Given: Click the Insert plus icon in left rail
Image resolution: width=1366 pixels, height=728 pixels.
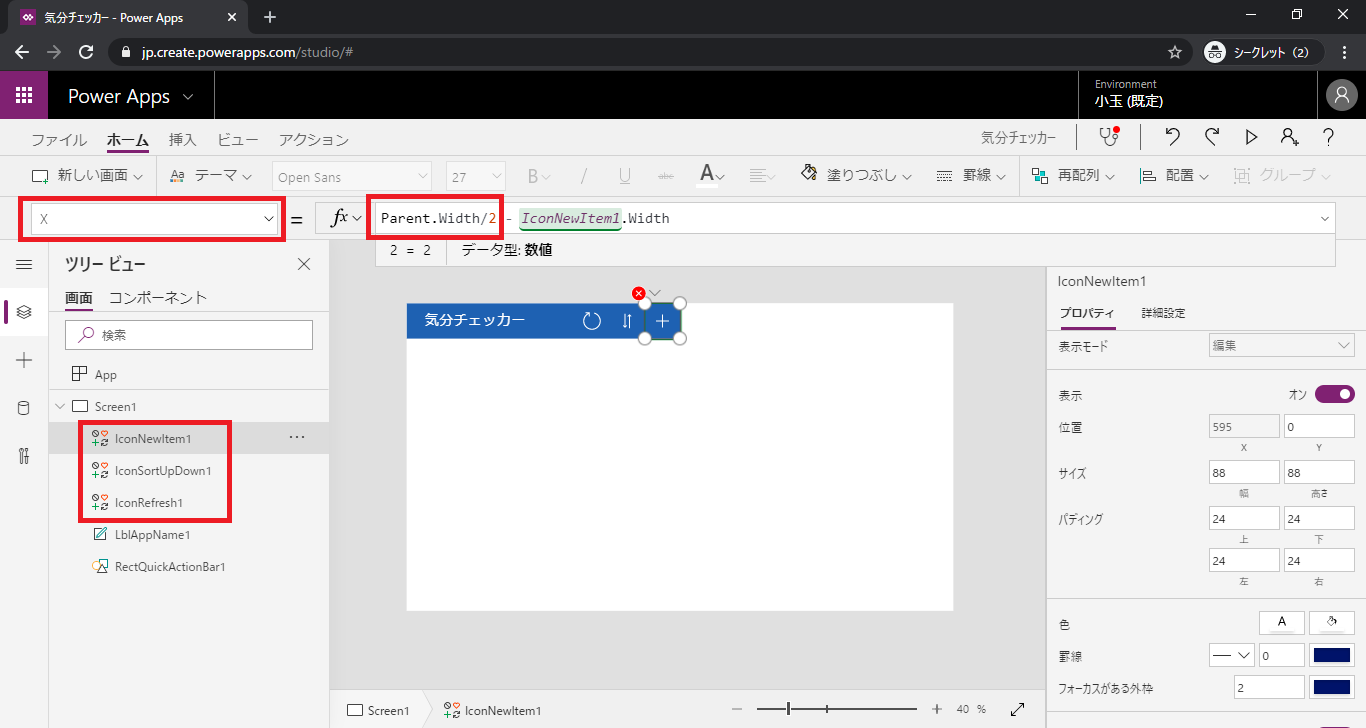Looking at the screenshot, I should 24,360.
